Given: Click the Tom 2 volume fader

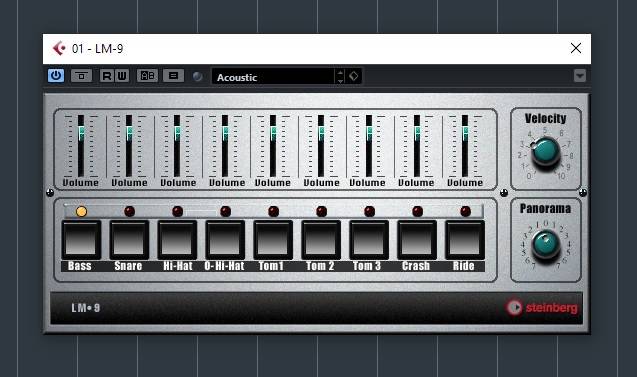Looking at the screenshot, I should 321,132.
